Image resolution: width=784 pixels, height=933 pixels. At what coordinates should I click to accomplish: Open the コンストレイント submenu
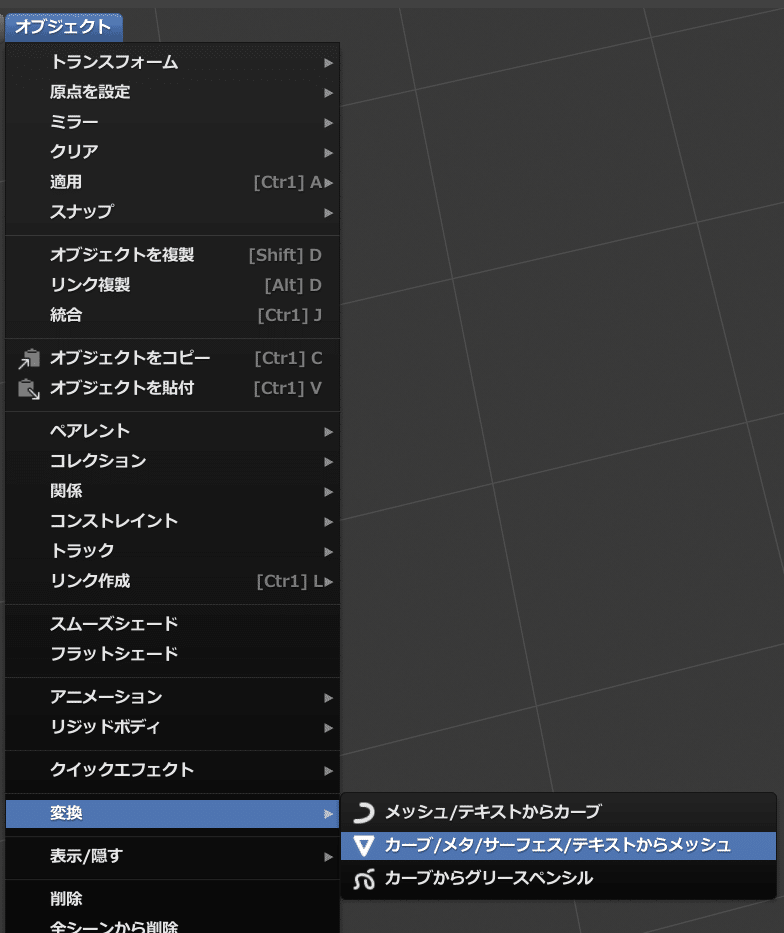pos(173,521)
